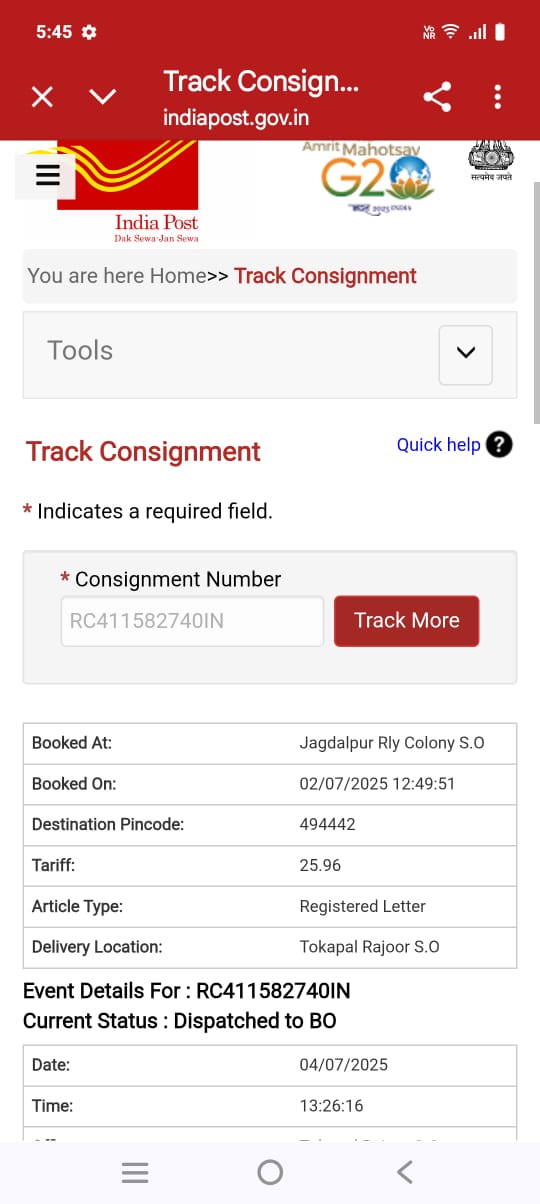Tap the indiapost.gov.in URL text
Image resolution: width=540 pixels, height=1204 pixels.
tap(236, 118)
